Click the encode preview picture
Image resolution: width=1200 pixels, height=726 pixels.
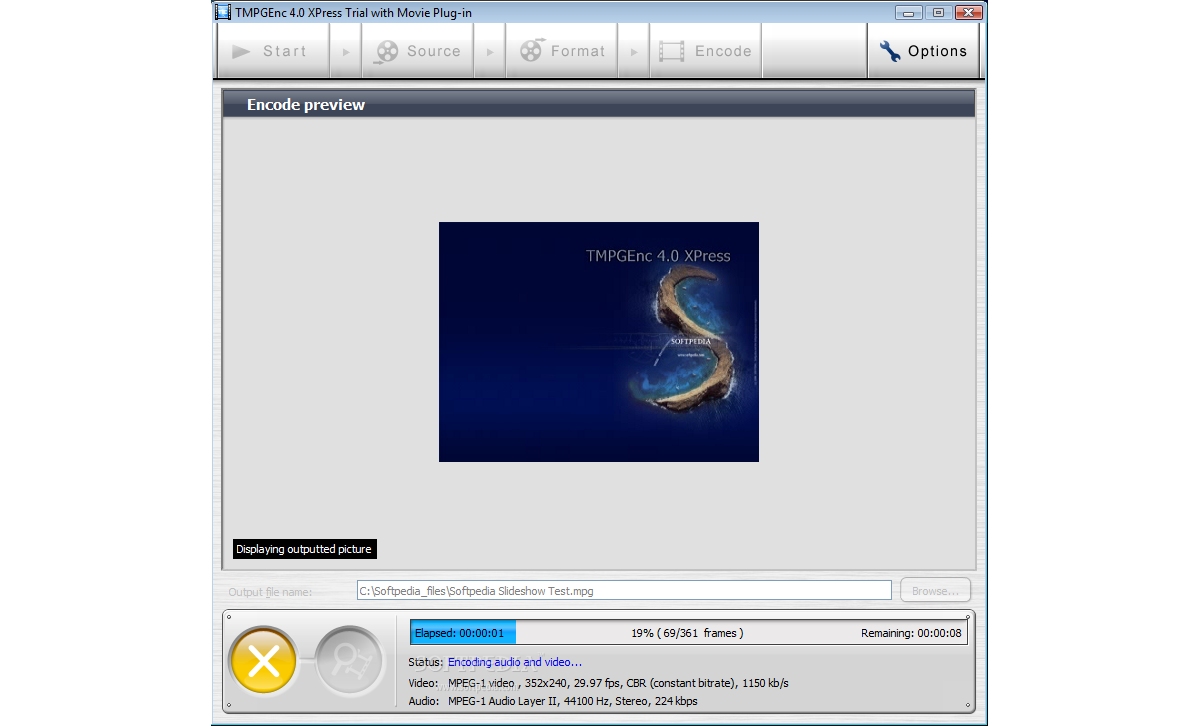[599, 342]
